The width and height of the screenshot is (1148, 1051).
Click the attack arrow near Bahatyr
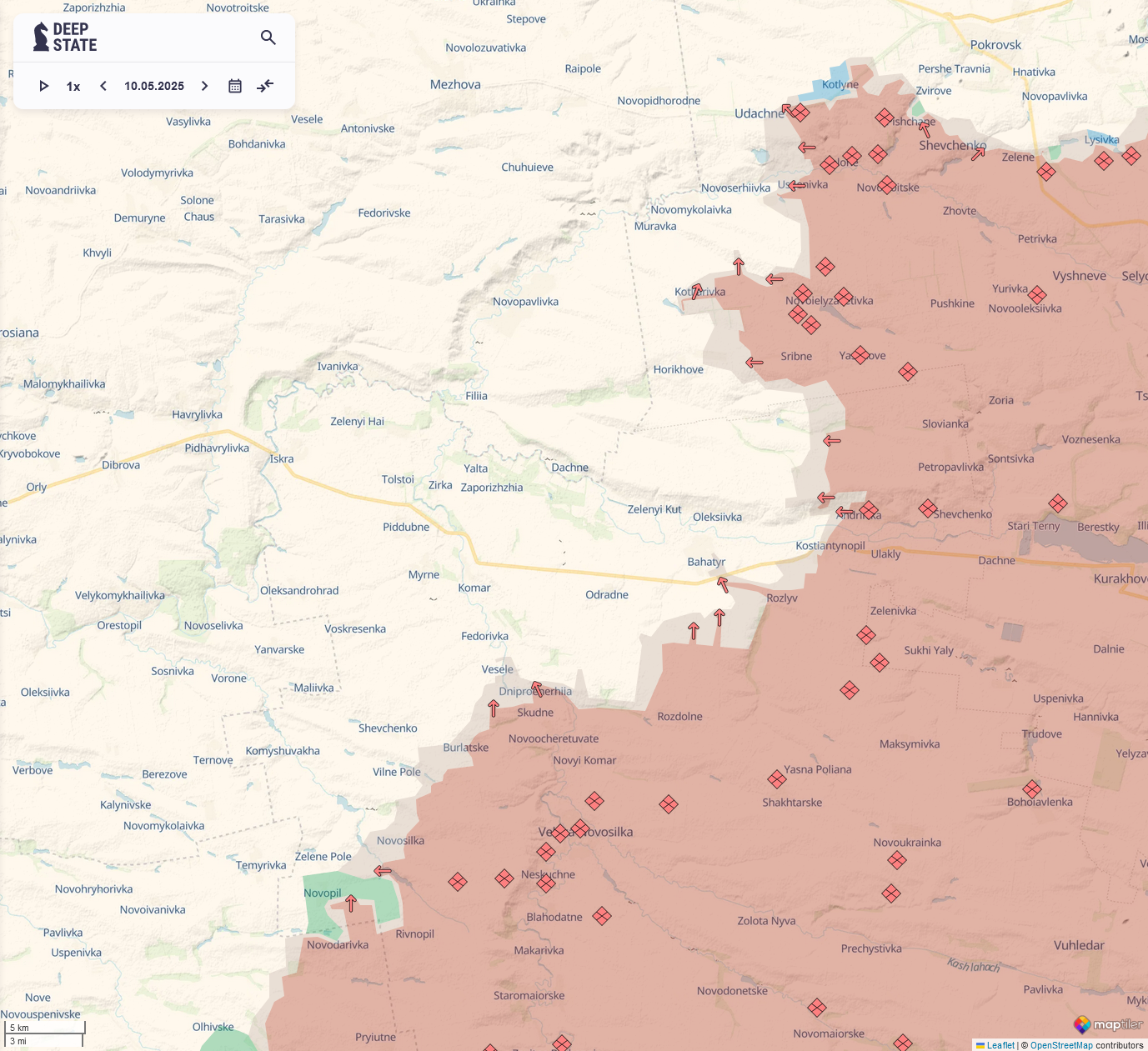tap(723, 584)
